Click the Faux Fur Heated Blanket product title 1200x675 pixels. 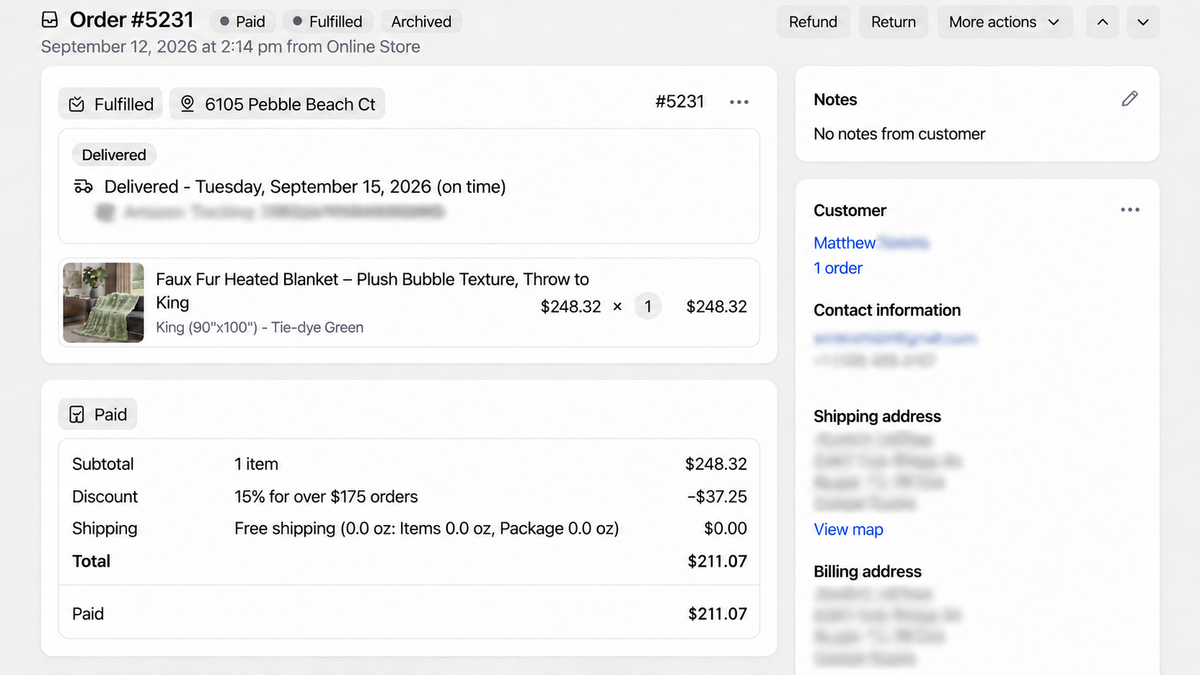point(373,291)
